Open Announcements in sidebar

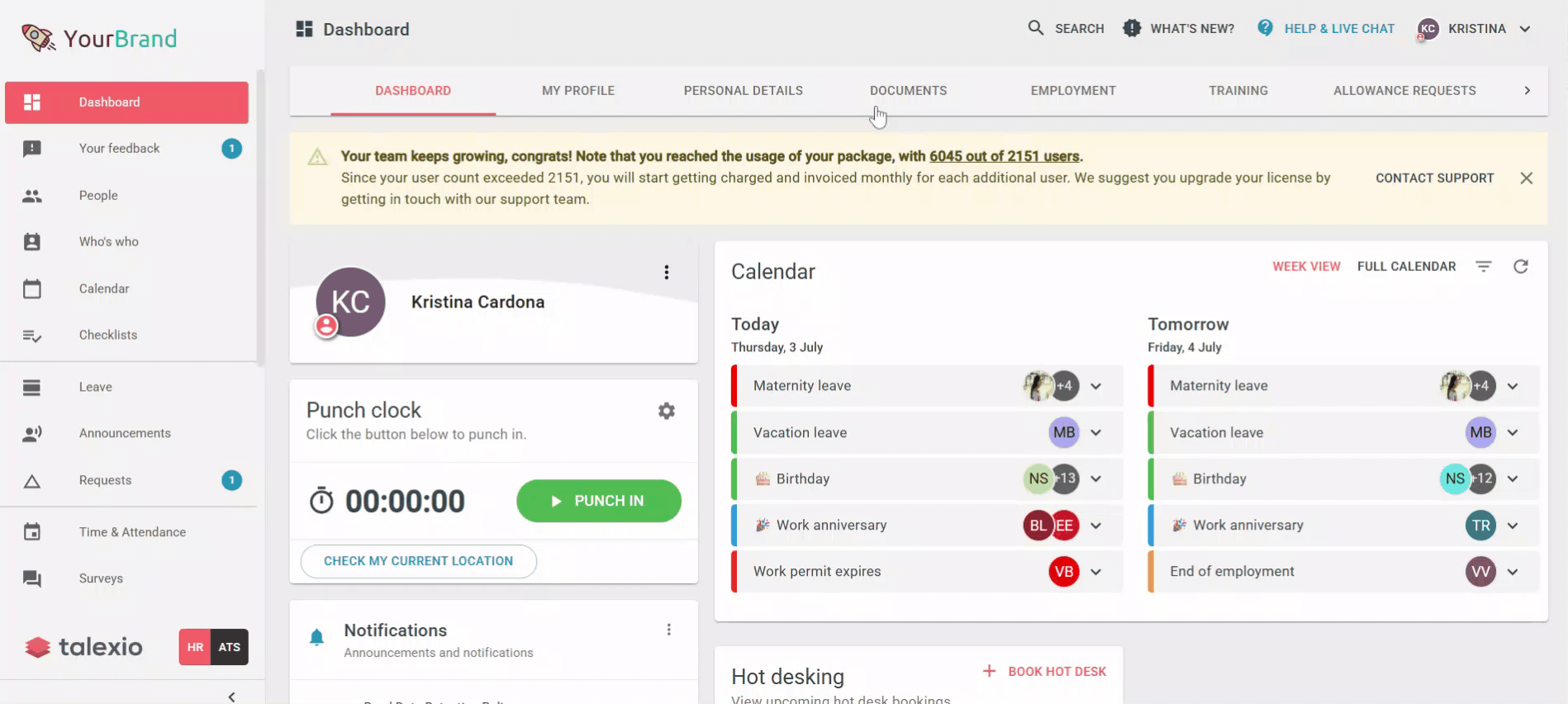(126, 434)
